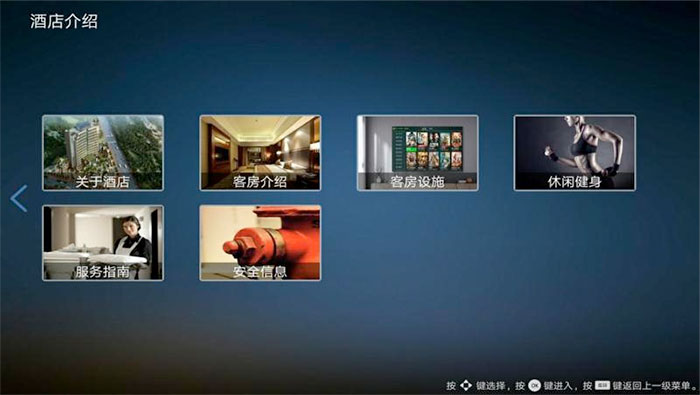Click the round OK key icon
Viewport: 700px width, 395px height.
click(534, 385)
